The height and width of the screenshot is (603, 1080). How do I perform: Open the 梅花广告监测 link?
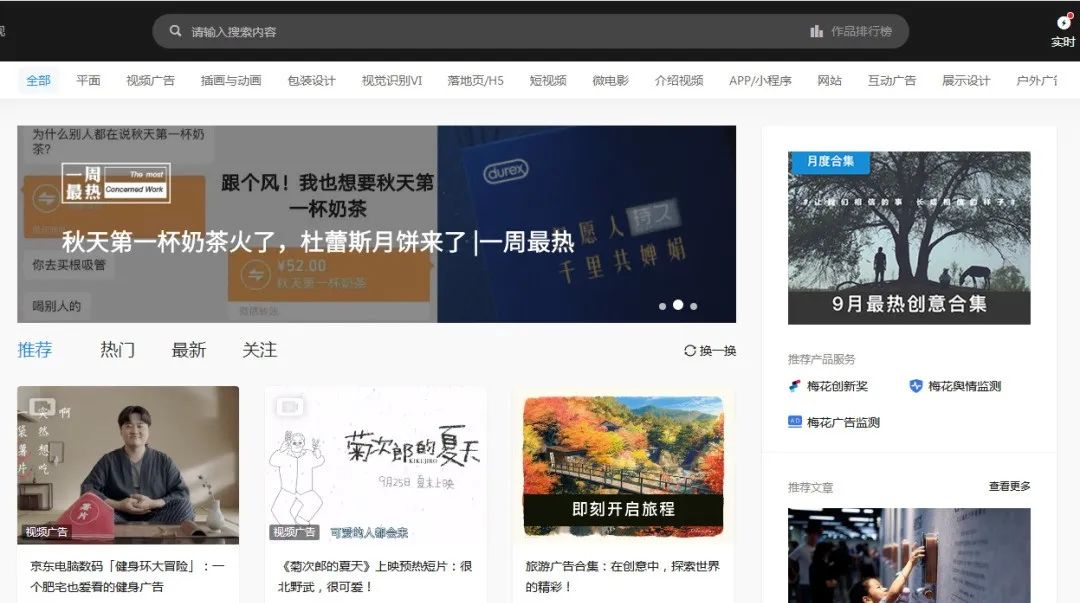click(x=843, y=422)
